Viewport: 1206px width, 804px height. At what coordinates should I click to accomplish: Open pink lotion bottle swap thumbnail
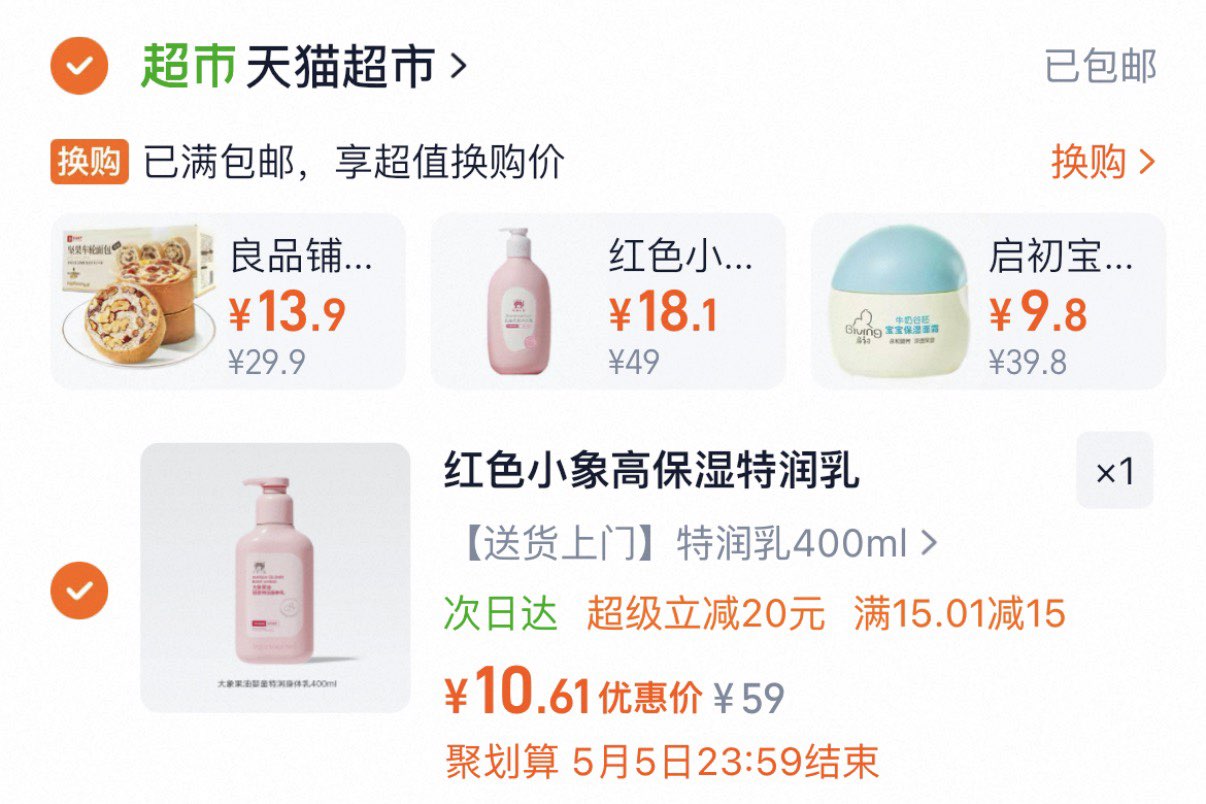click(x=518, y=300)
